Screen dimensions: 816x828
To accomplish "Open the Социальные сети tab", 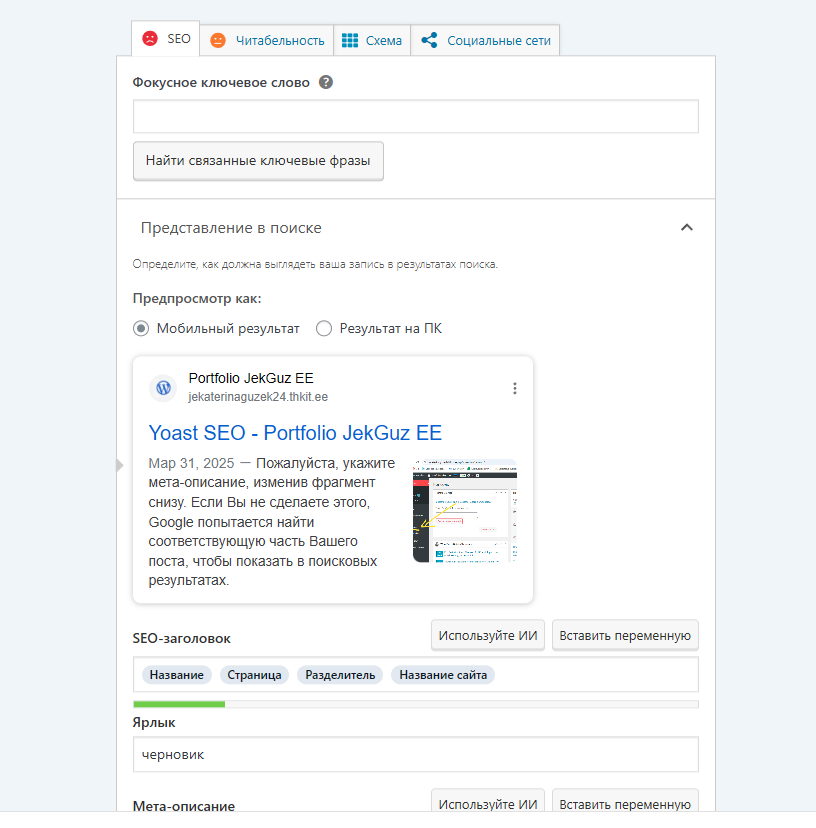I will (x=485, y=41).
